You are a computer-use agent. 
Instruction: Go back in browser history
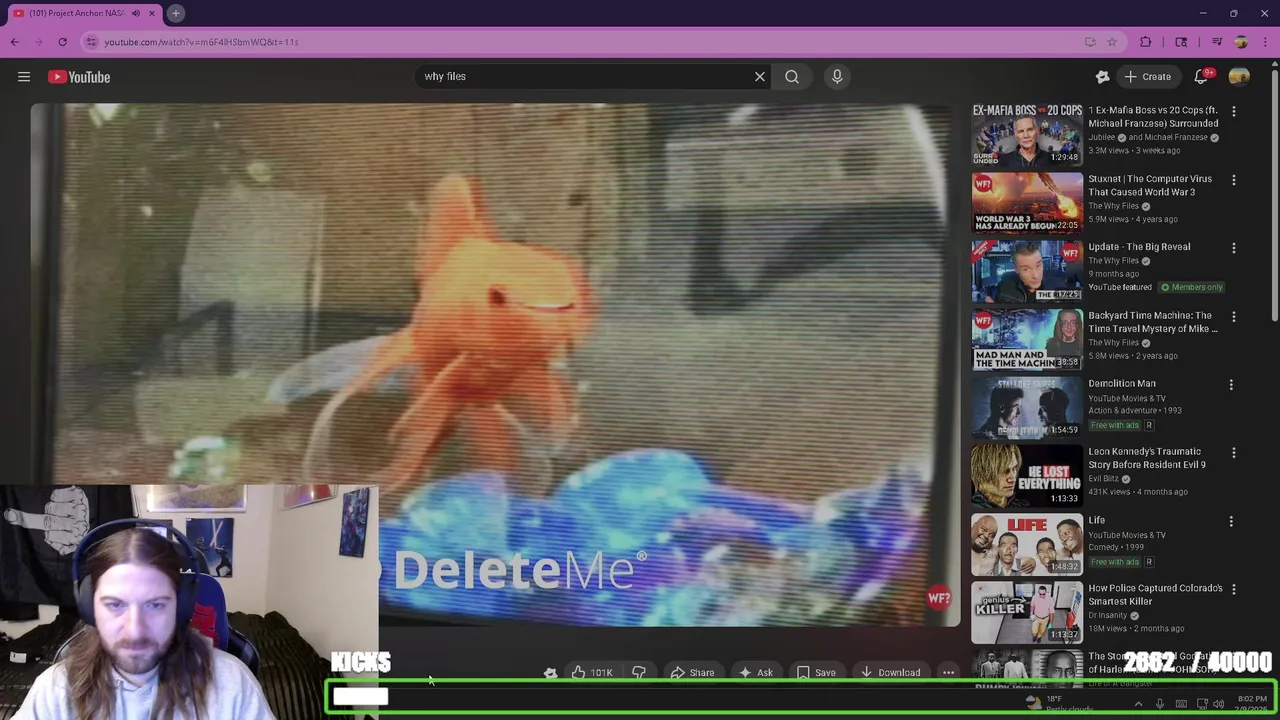[15, 42]
